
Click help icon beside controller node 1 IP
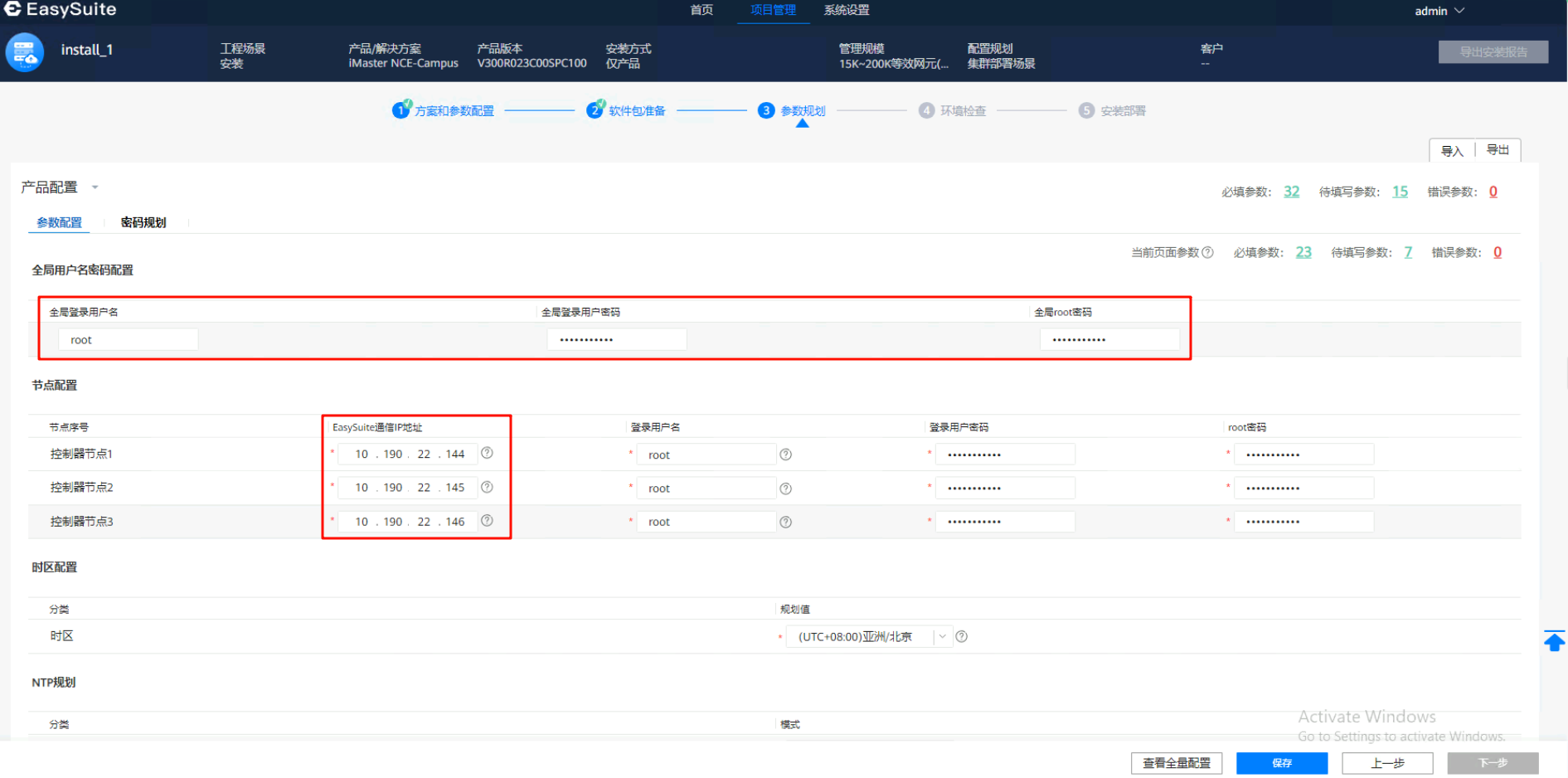tap(488, 453)
